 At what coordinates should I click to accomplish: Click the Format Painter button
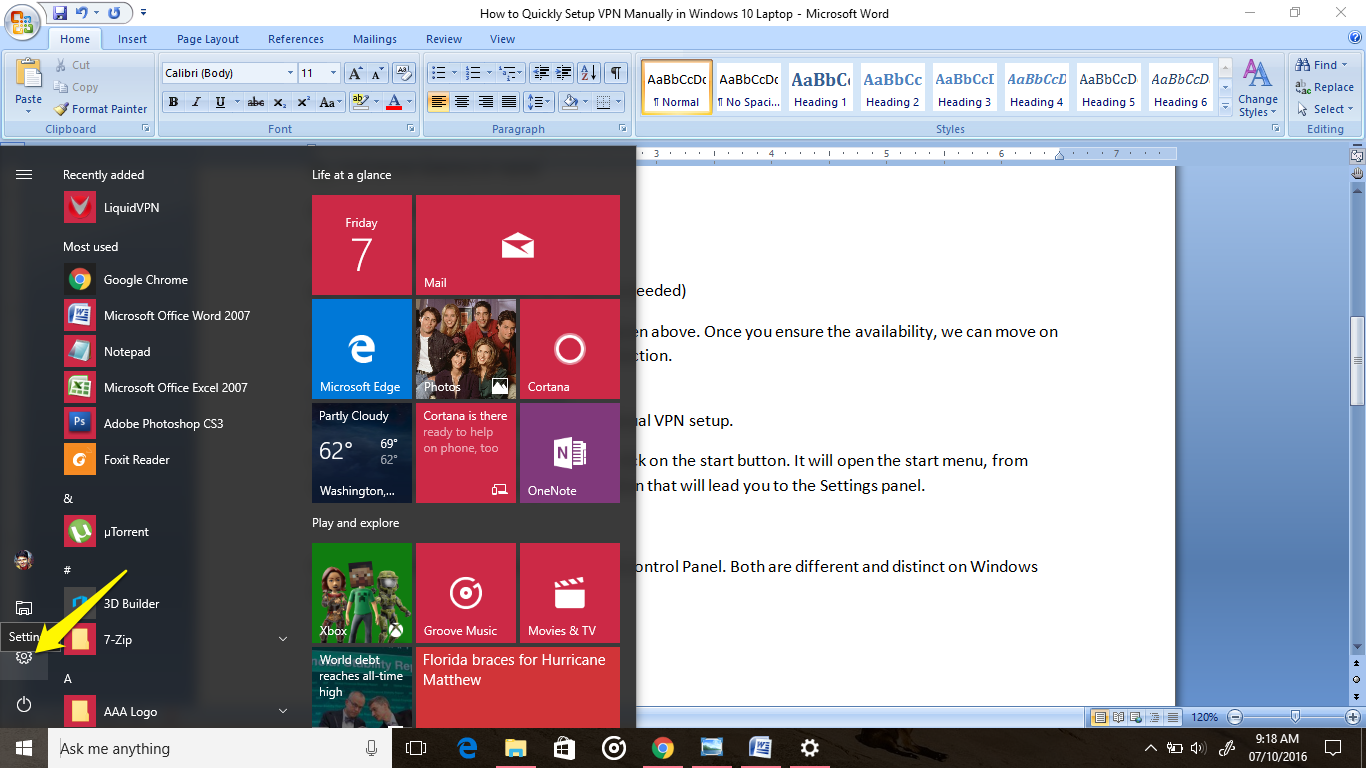[x=100, y=109]
